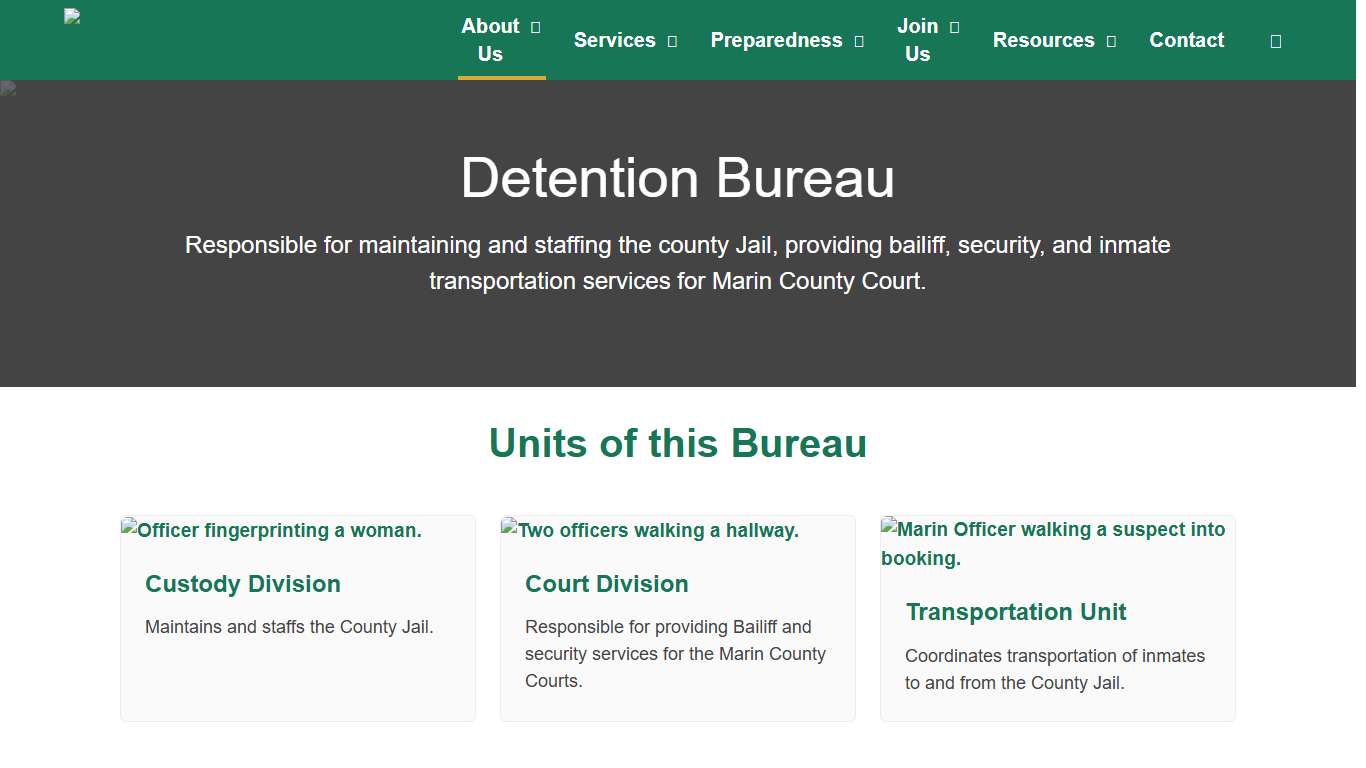Open the Custody Division heading link
1366x768 pixels.
tap(243, 584)
